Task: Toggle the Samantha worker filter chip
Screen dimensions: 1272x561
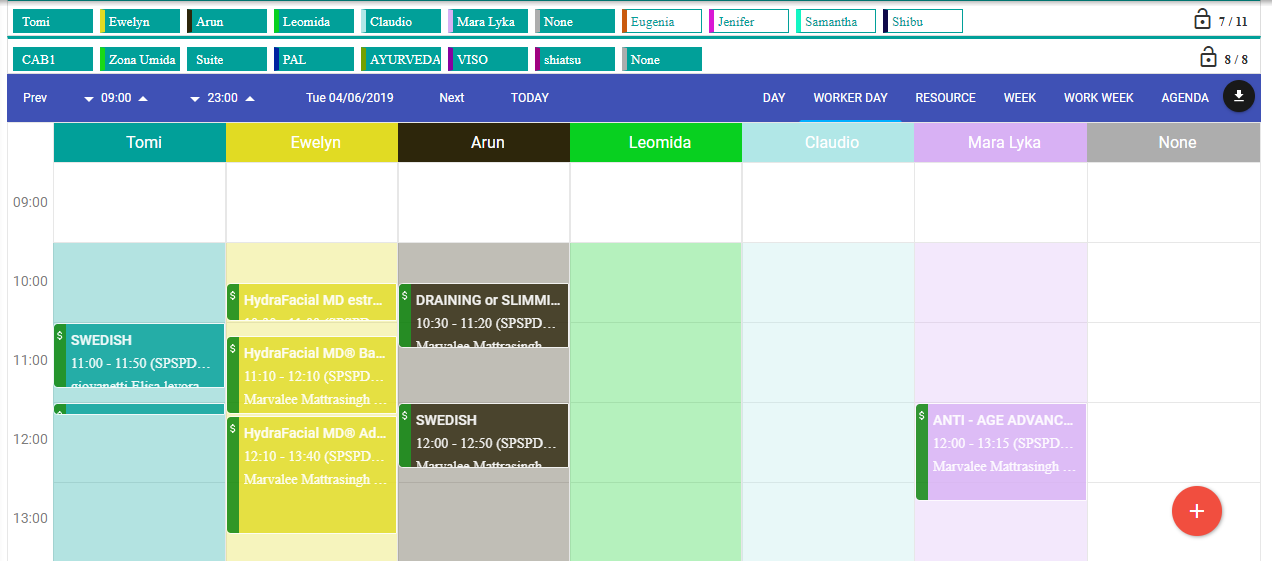Action: tap(836, 22)
